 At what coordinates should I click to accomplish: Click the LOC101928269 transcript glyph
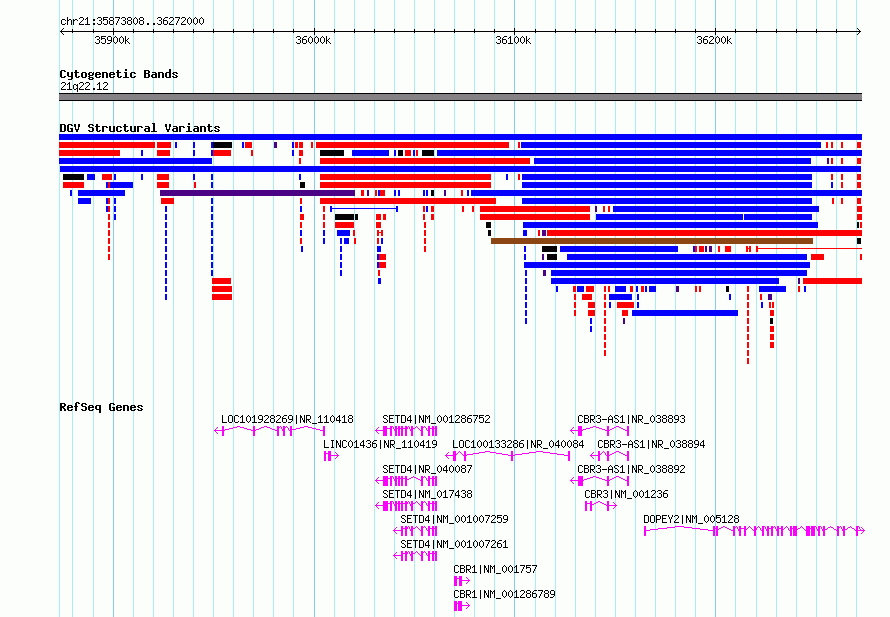[x=270, y=431]
